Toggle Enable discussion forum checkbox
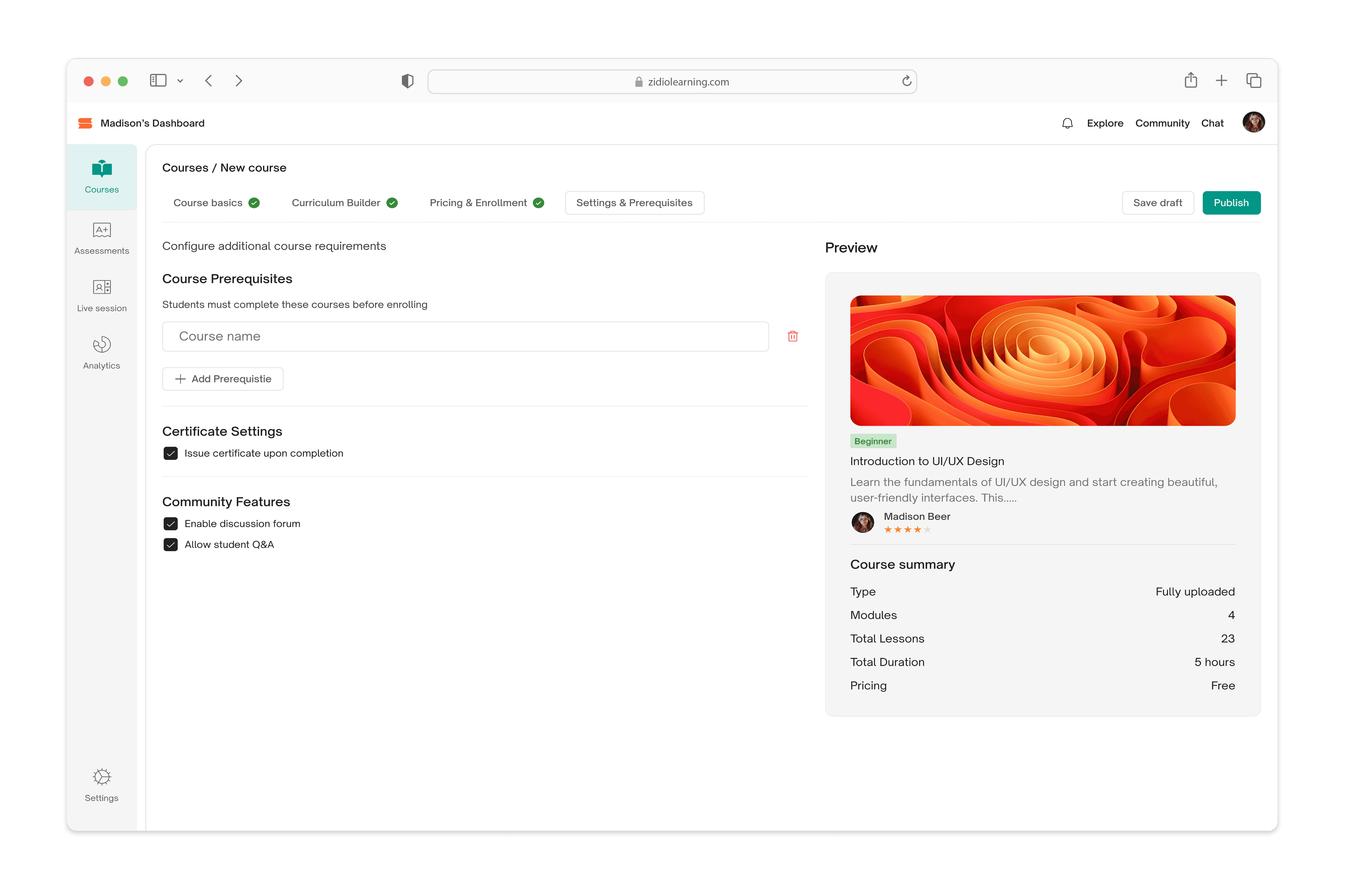 170,523
